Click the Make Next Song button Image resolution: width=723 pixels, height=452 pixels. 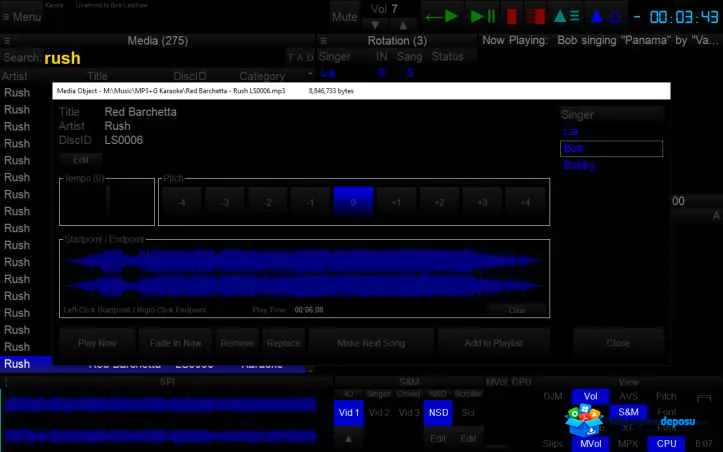click(x=371, y=343)
